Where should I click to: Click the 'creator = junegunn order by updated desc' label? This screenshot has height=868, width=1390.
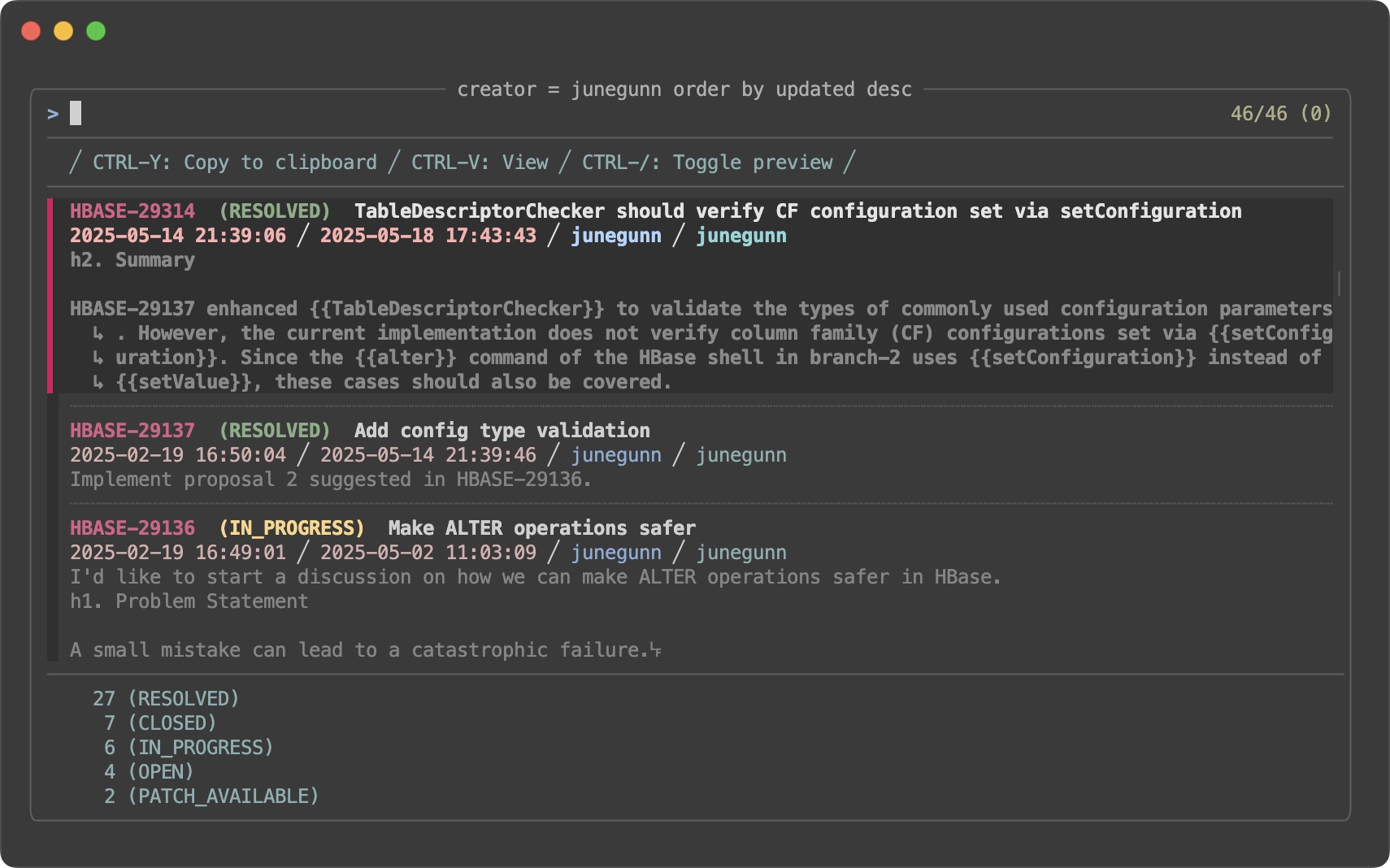pyautogui.click(x=684, y=89)
